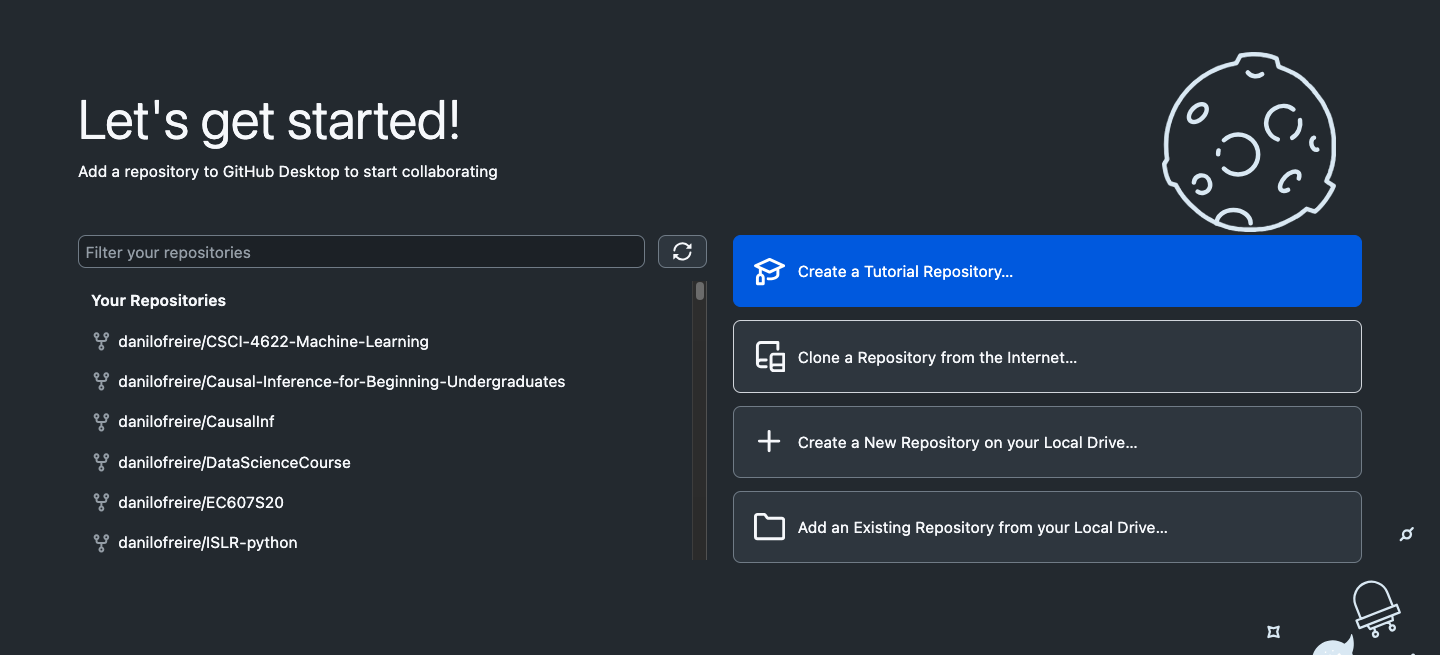Screen dimensions: 1440x655
Task: Click fork icon beside CausalInf repository
Action: 101,422
